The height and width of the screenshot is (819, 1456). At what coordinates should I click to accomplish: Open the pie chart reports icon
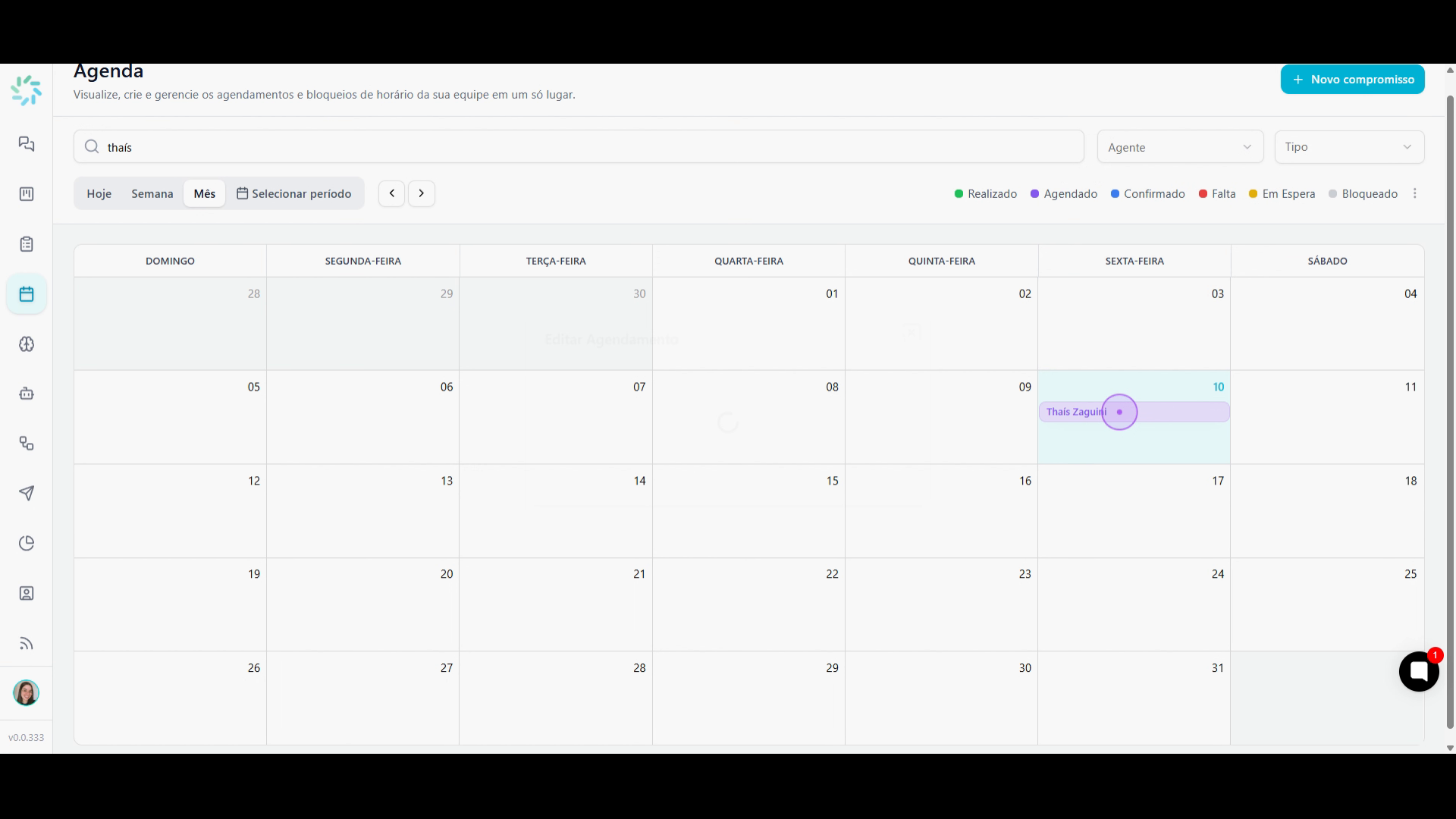(27, 543)
